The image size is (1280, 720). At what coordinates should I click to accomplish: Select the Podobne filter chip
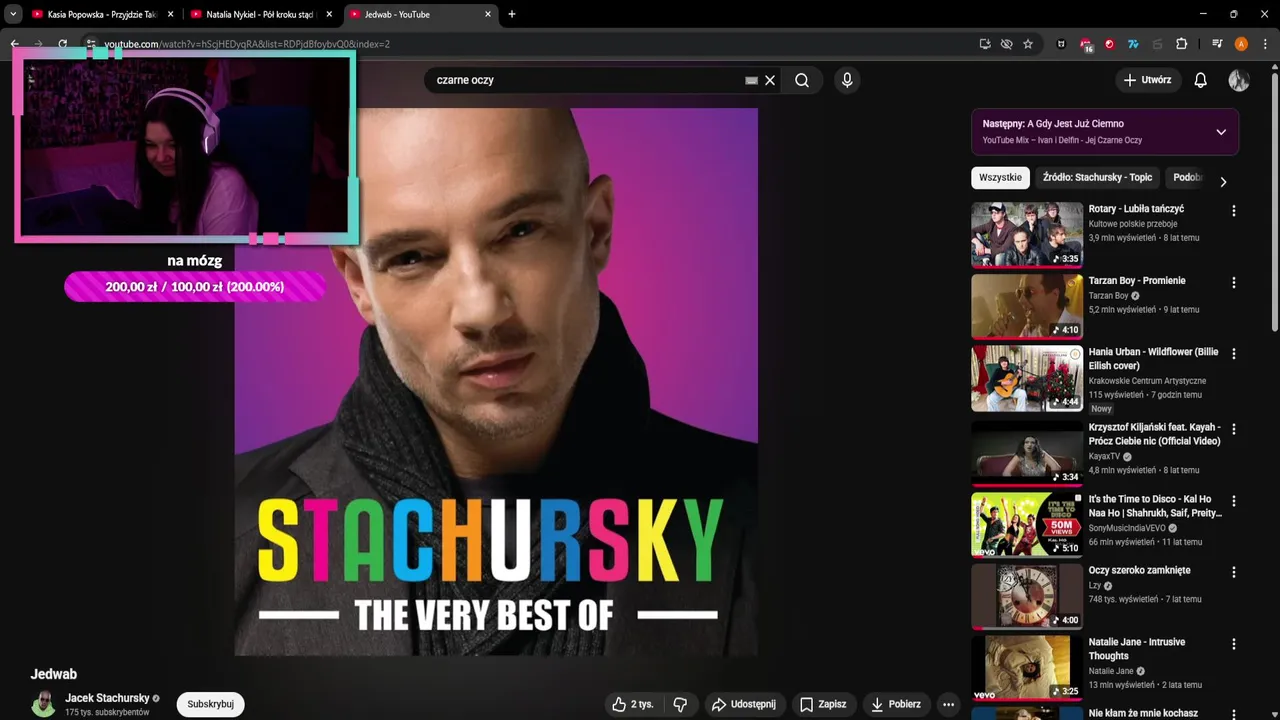[x=1188, y=177]
